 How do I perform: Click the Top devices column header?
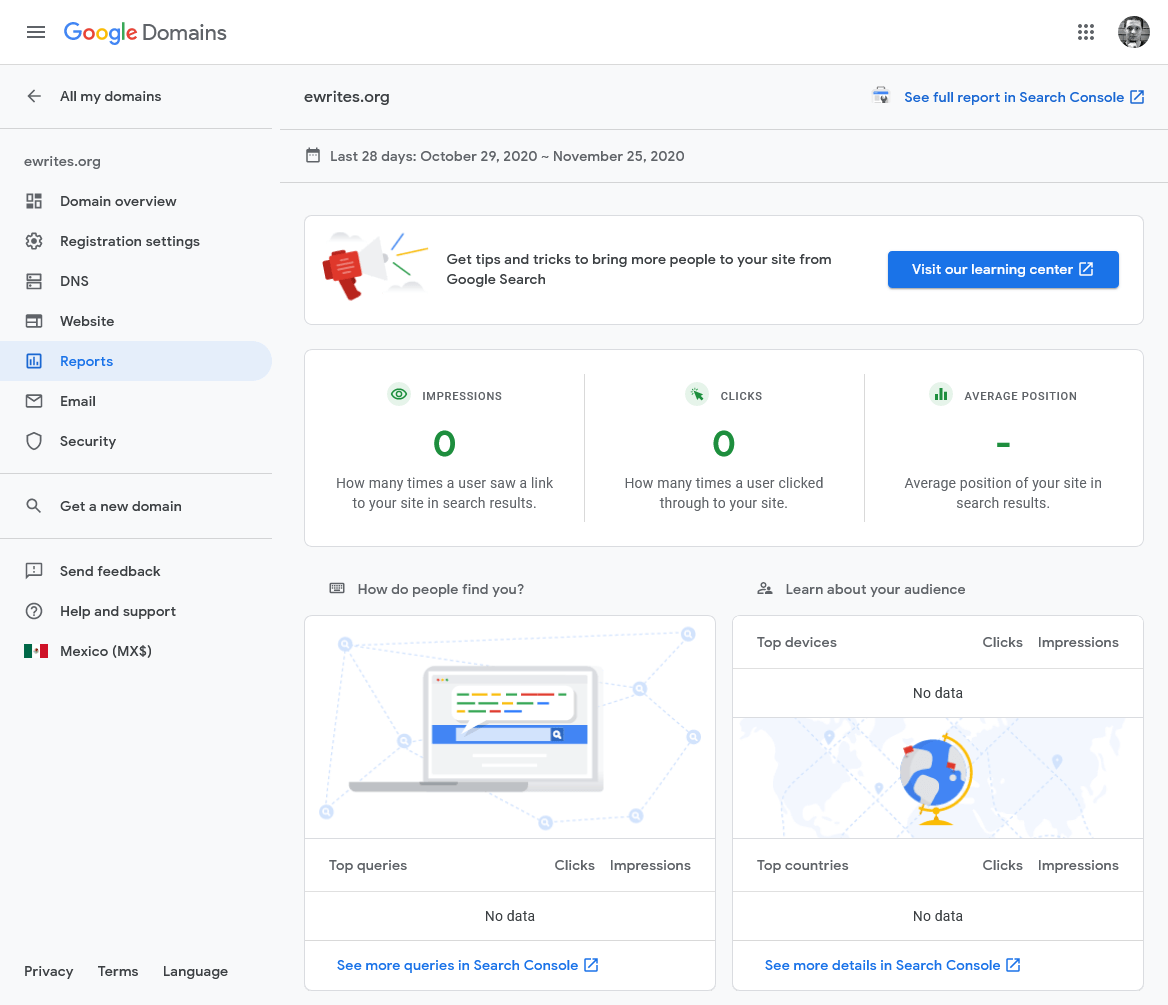796,642
